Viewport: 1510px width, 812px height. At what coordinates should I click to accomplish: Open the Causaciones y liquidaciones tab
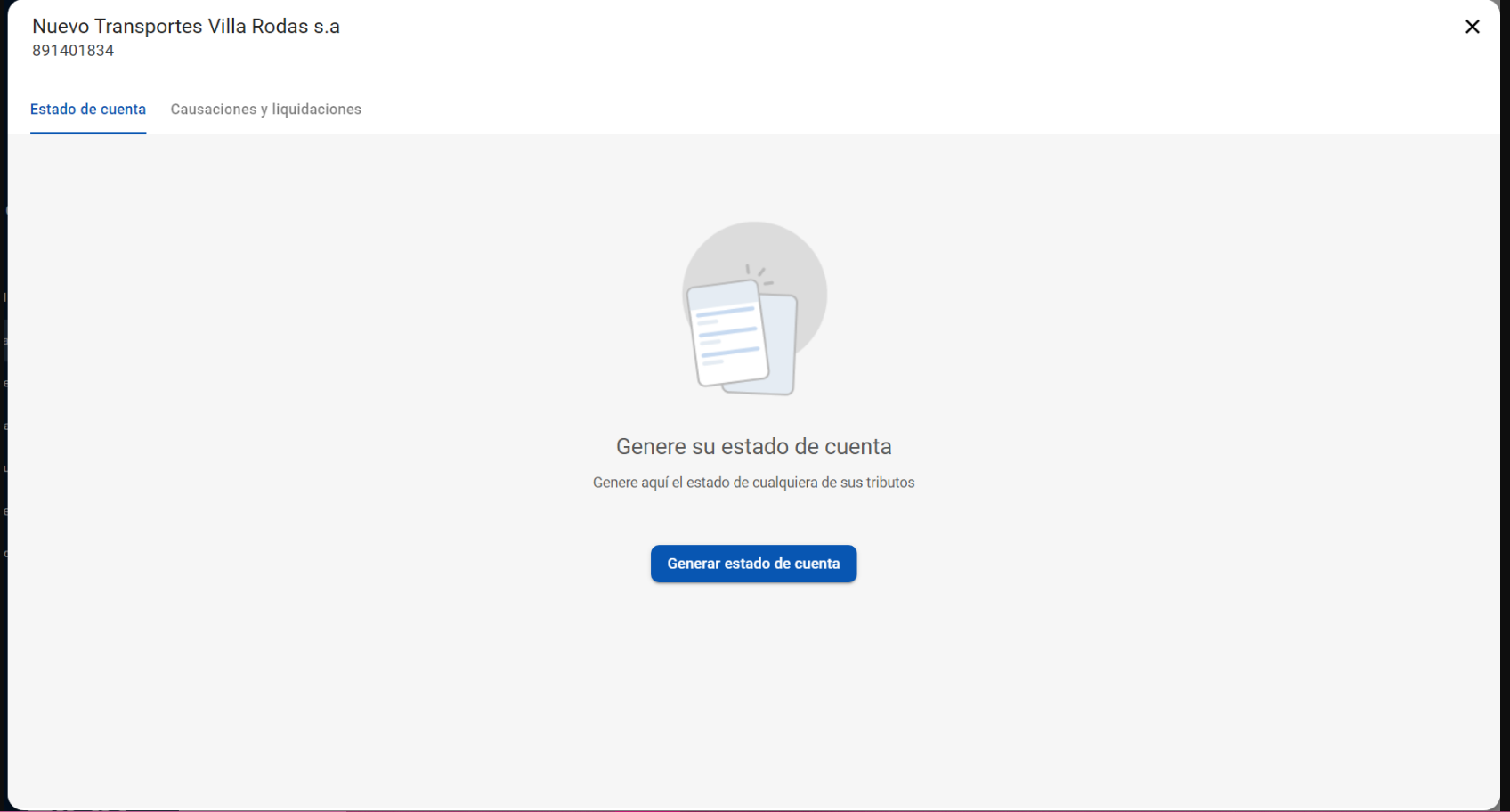[x=265, y=110]
